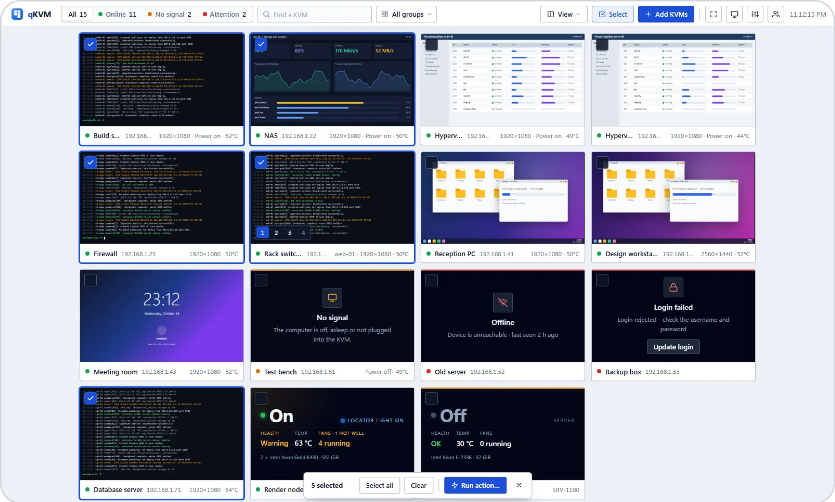This screenshot has height=502, width=835.
Task: Check the Backup box card checkbox
Action: tap(602, 280)
